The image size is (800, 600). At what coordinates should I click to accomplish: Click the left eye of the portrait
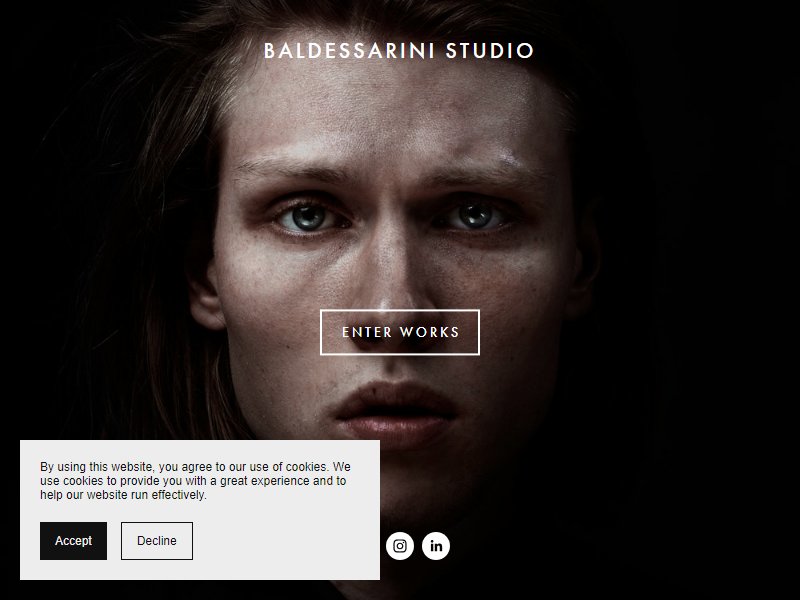point(308,217)
